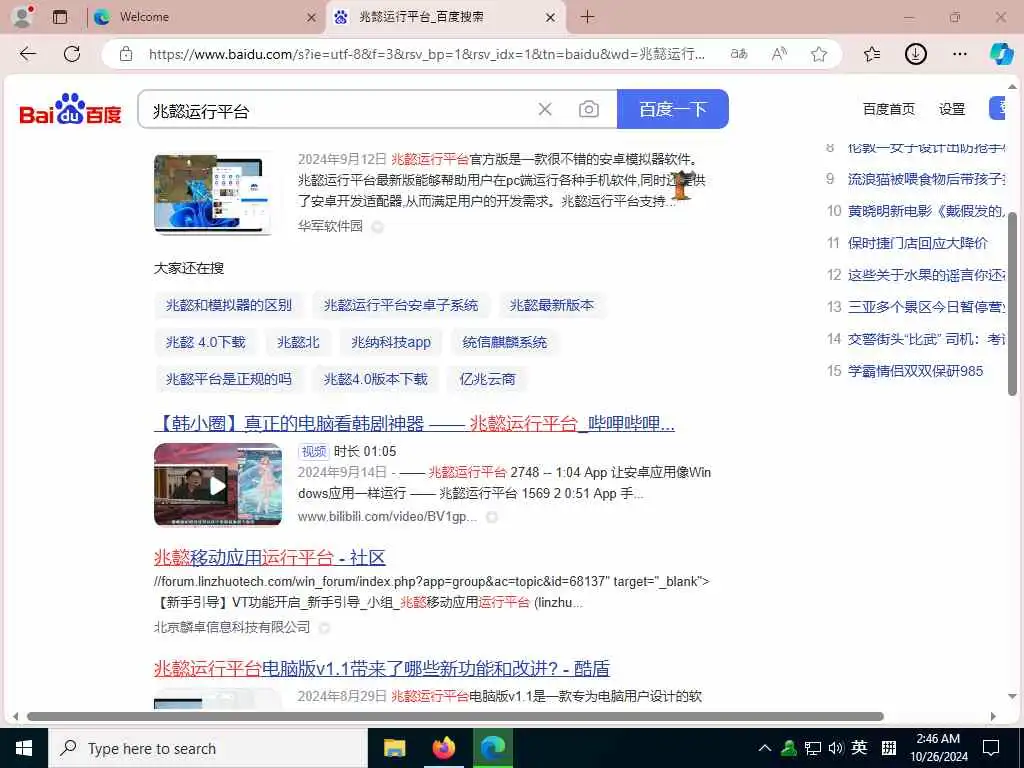The width and height of the screenshot is (1024, 768).
Task: Select suggestion 兆纳科技app
Action: [x=391, y=342]
